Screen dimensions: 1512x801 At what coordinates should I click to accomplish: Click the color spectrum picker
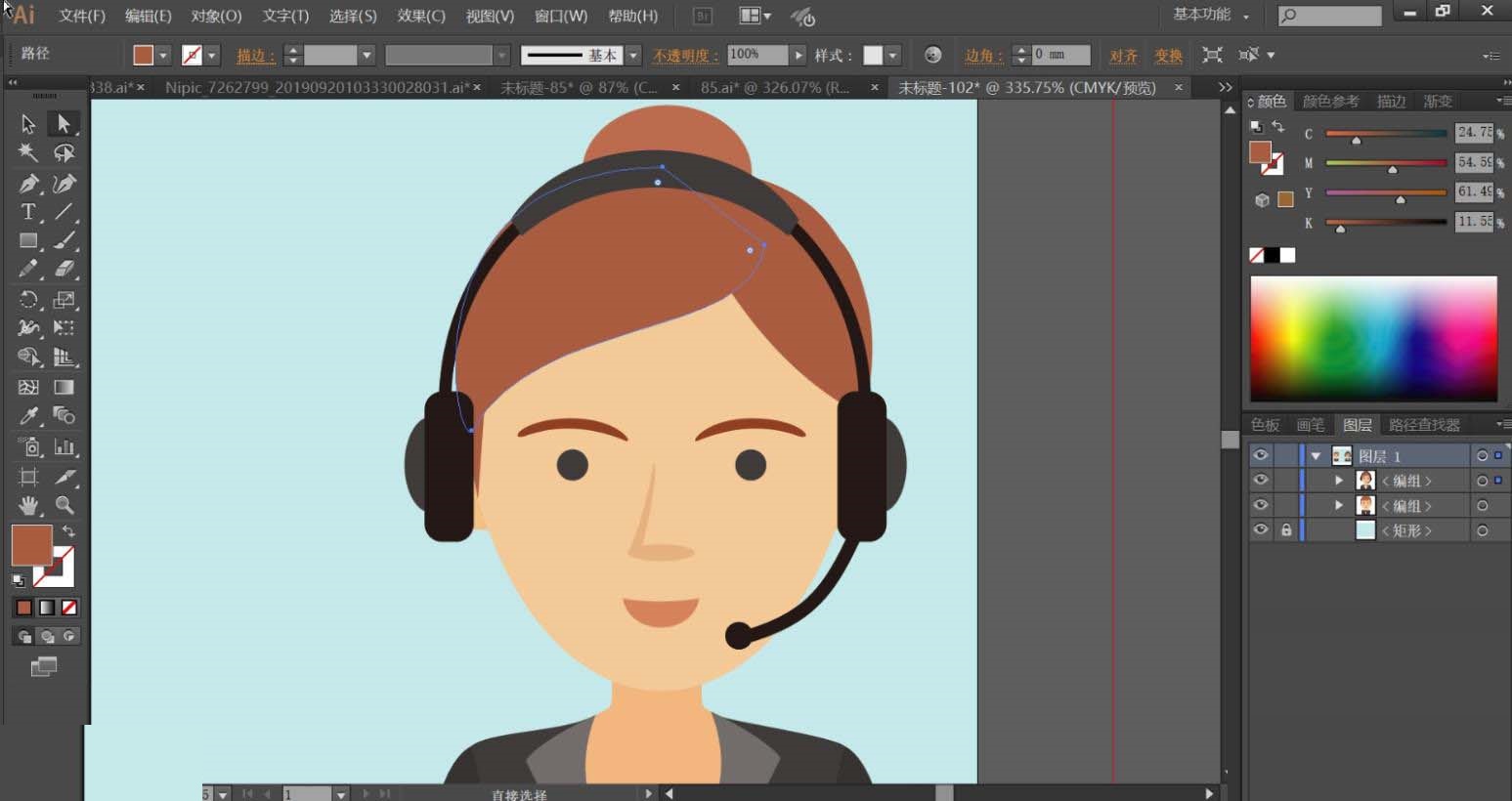(1373, 338)
